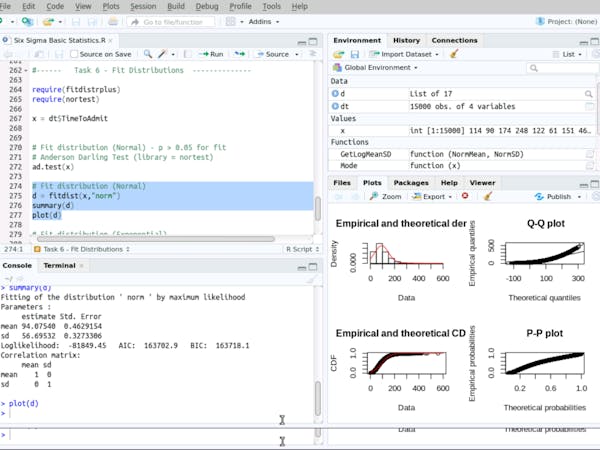Image resolution: width=600 pixels, height=450 pixels.
Task: Click the project cube icon
Action: pos(540,21)
